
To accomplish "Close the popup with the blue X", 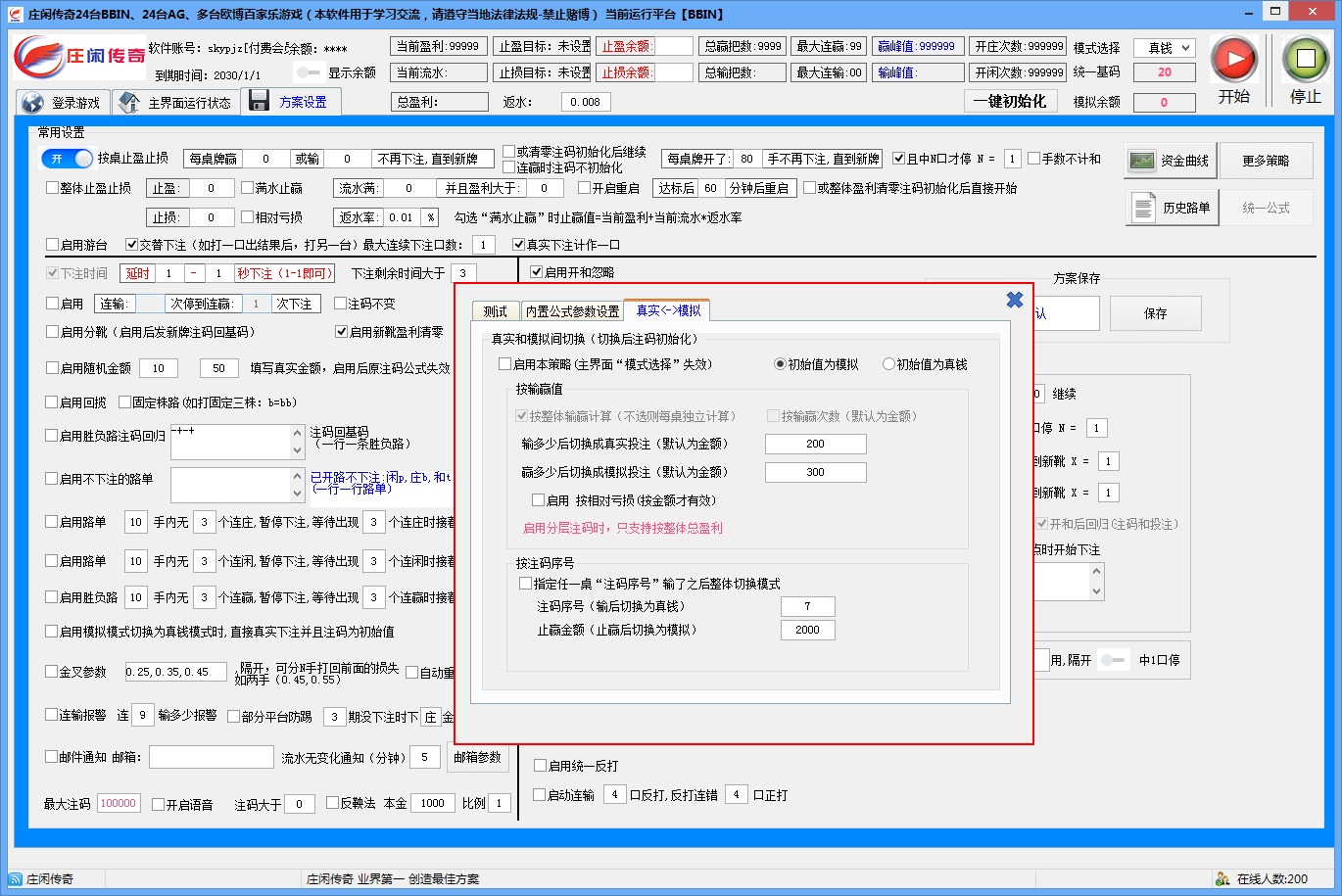I will (x=1015, y=300).
